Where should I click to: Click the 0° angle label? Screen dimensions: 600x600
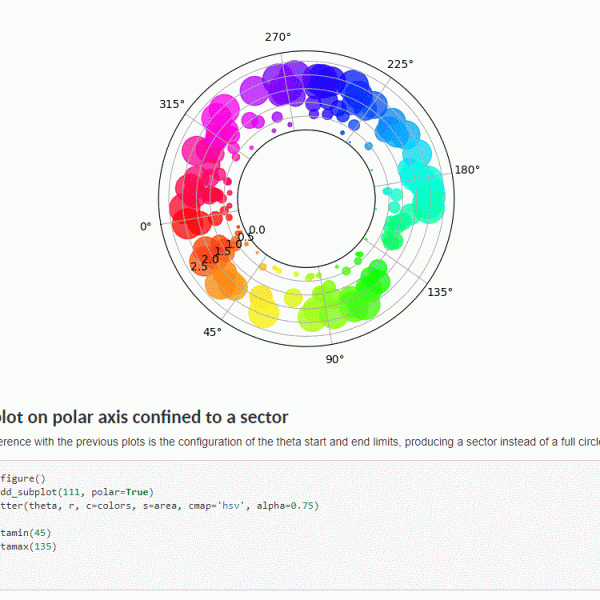pos(146,227)
